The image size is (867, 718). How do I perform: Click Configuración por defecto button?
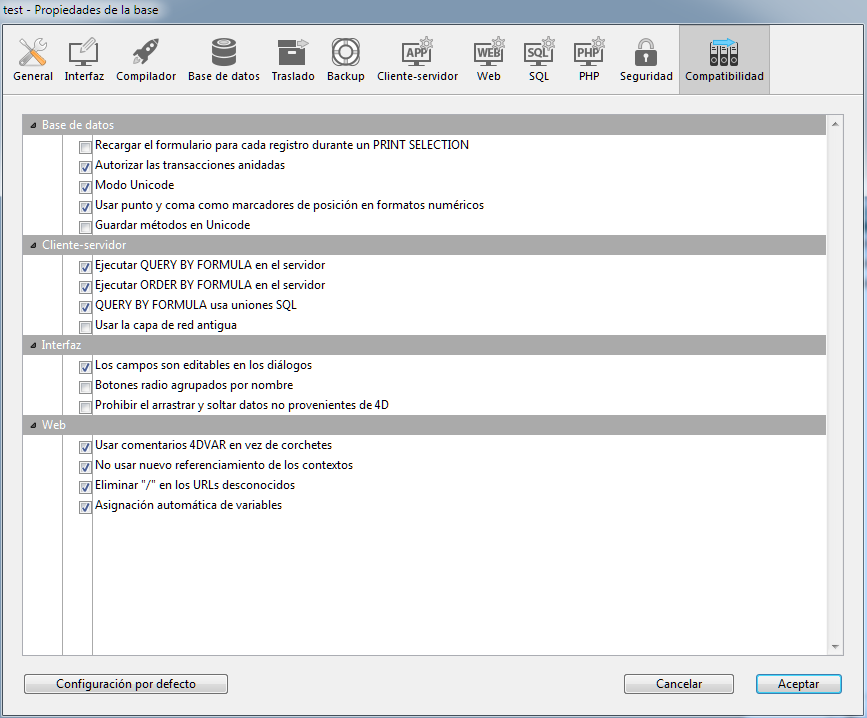pos(126,684)
